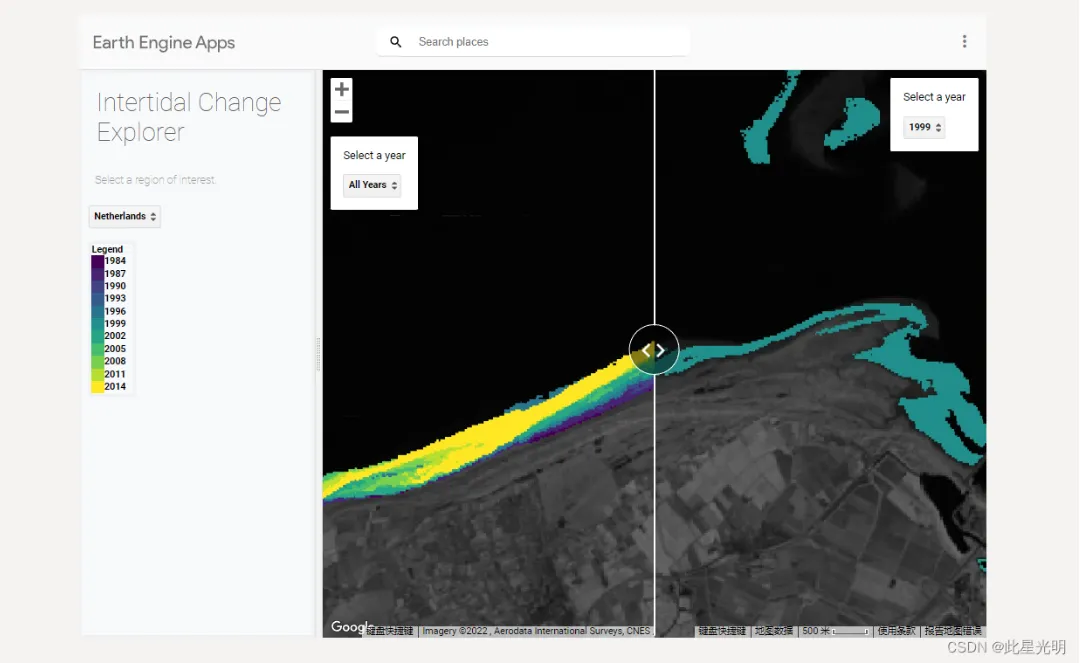Image resolution: width=1080 pixels, height=663 pixels.
Task: Click the Legend heading
Action: tap(107, 249)
